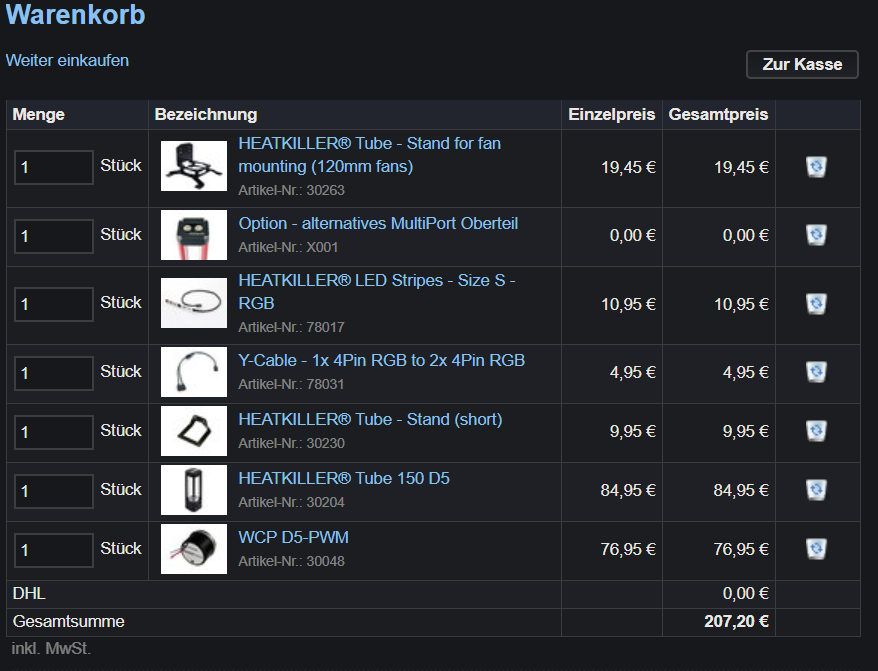Remove HEATKILLER LED Stripes from cart
This screenshot has width=878, height=671.
point(816,304)
